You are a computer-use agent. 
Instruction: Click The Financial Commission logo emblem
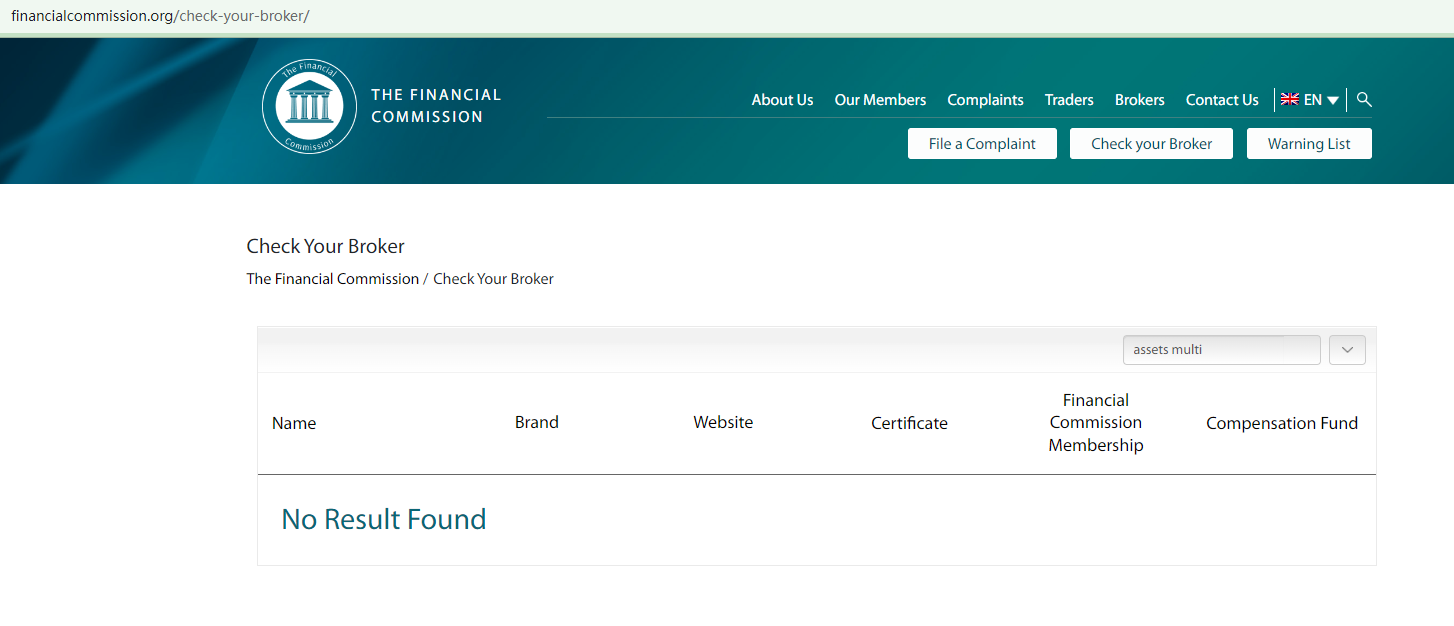309,106
